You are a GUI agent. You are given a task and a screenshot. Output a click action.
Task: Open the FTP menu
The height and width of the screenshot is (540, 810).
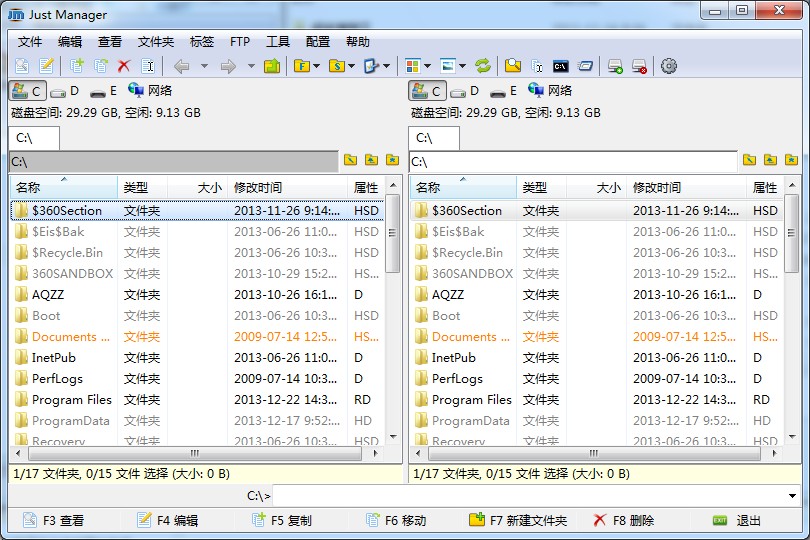point(240,41)
